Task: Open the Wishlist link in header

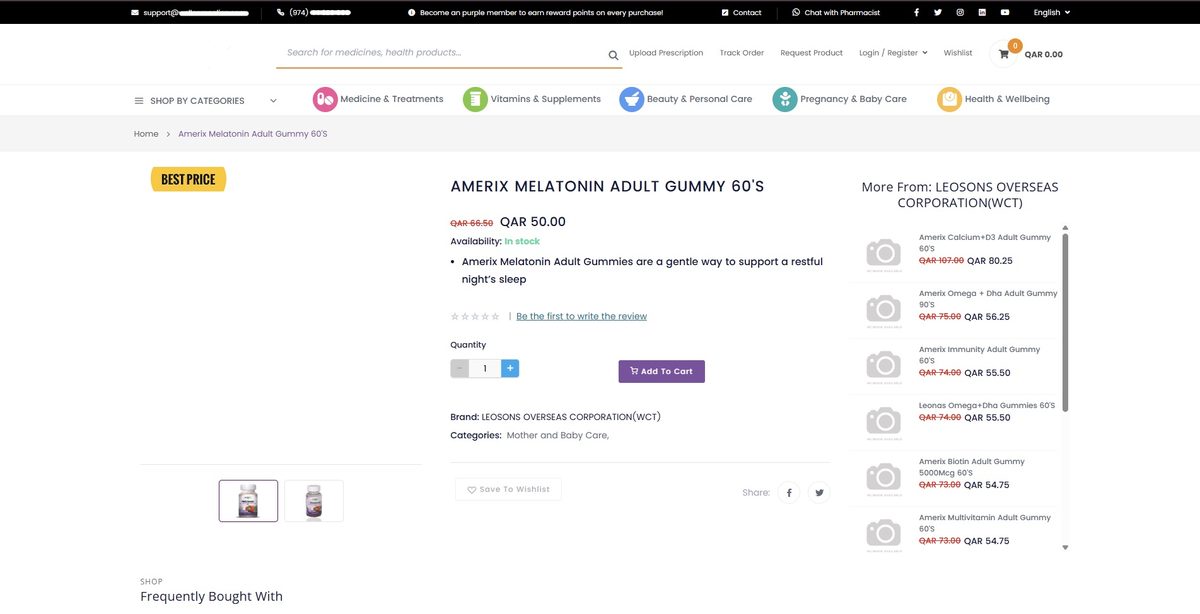Action: coord(958,53)
